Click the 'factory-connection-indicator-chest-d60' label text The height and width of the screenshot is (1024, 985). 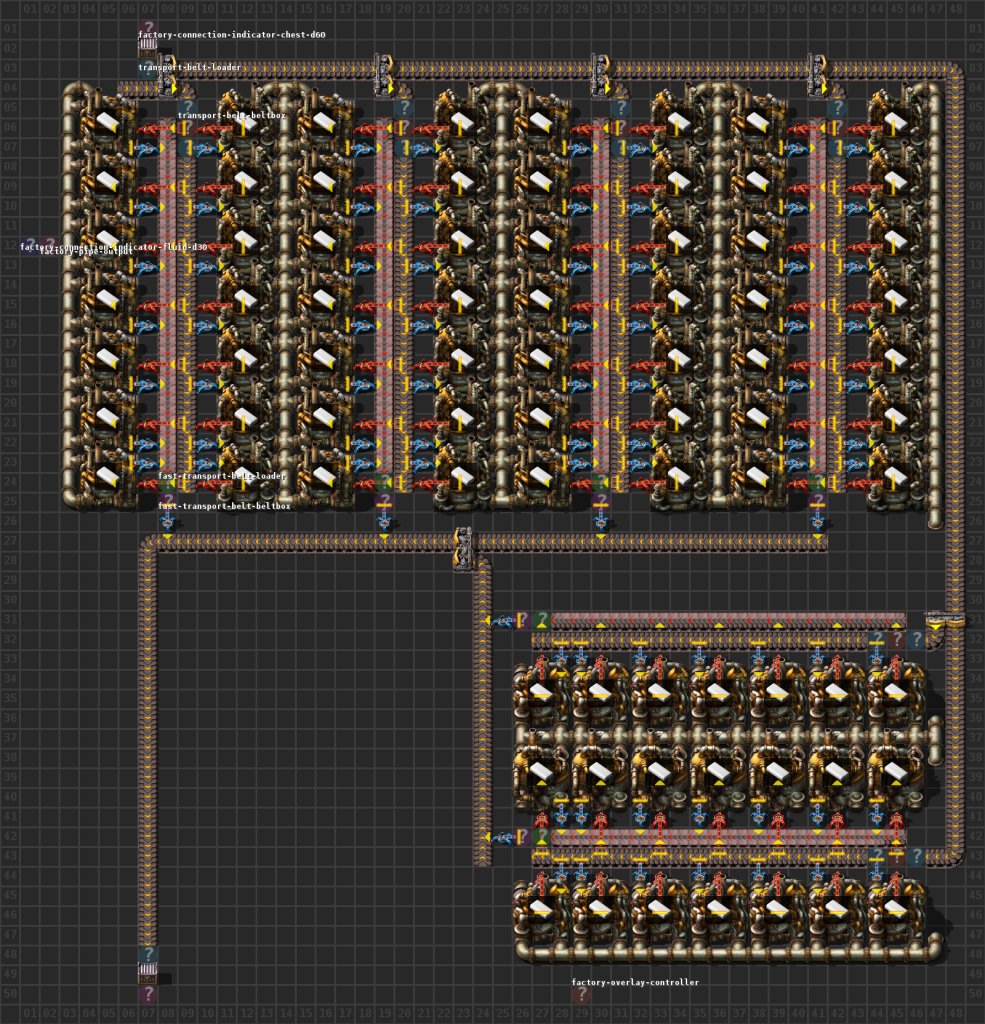[x=231, y=35]
